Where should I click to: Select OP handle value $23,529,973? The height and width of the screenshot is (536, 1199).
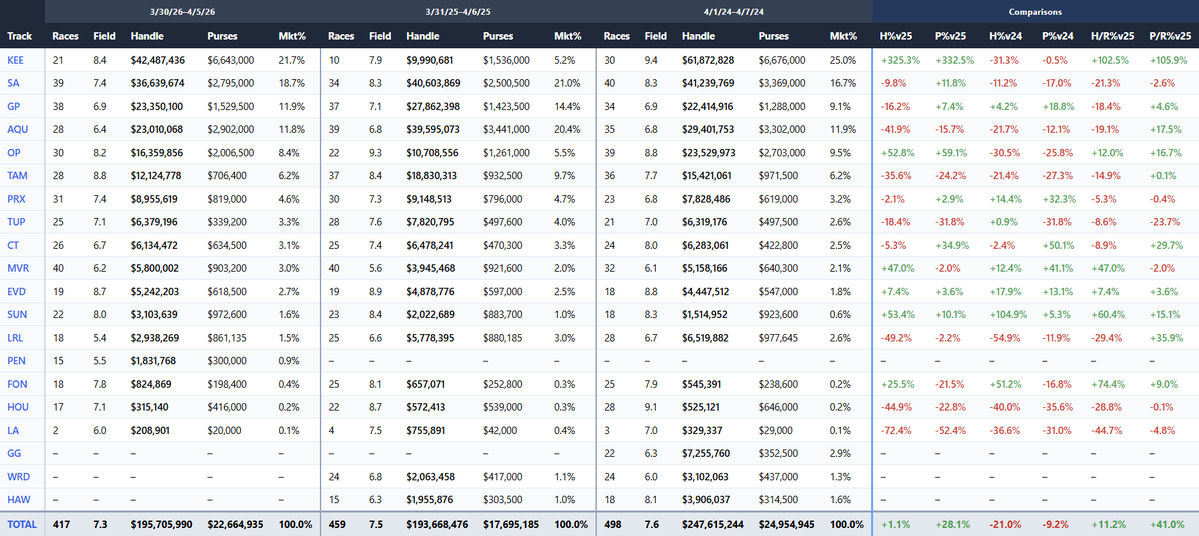pyautogui.click(x=708, y=152)
